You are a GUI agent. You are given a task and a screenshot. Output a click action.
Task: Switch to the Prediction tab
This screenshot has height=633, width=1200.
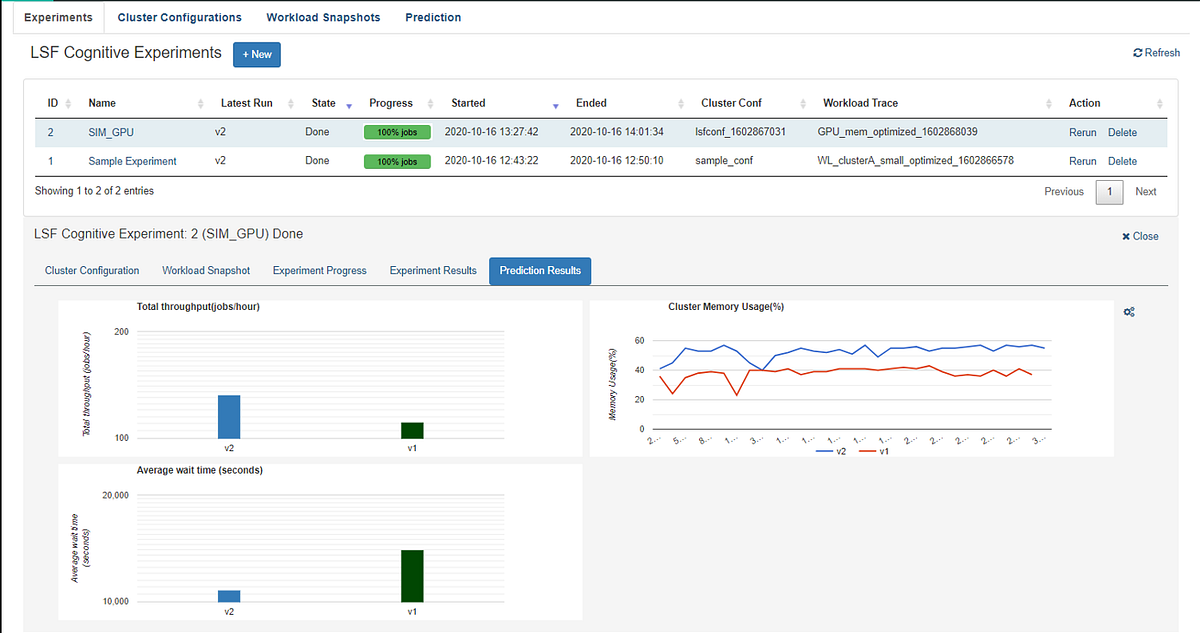tap(433, 17)
